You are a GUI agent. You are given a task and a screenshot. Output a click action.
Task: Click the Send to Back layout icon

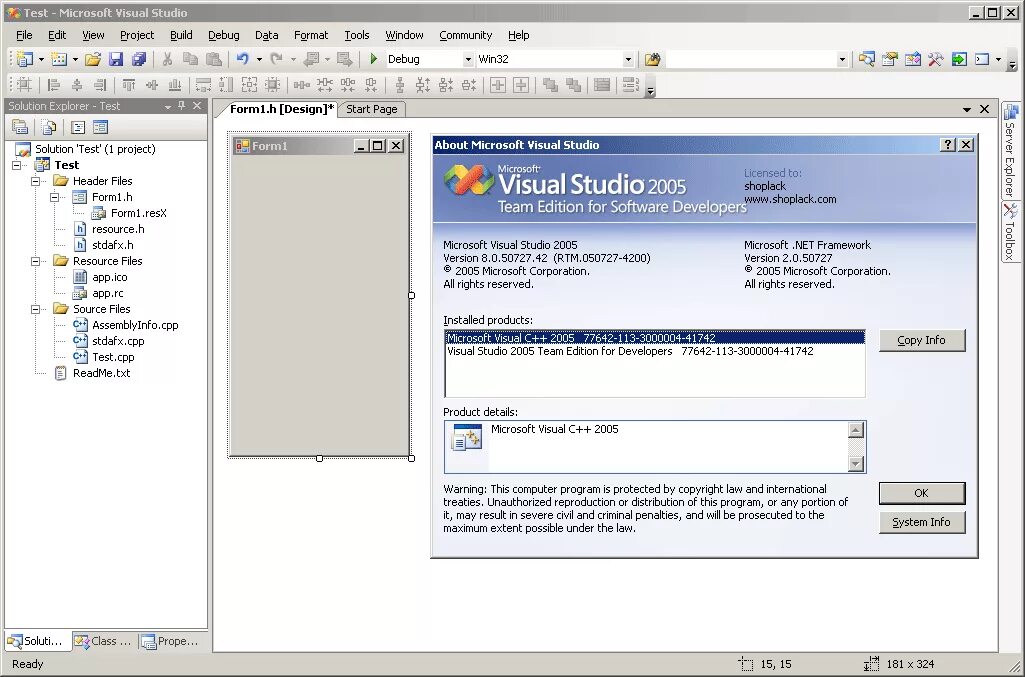[573, 85]
